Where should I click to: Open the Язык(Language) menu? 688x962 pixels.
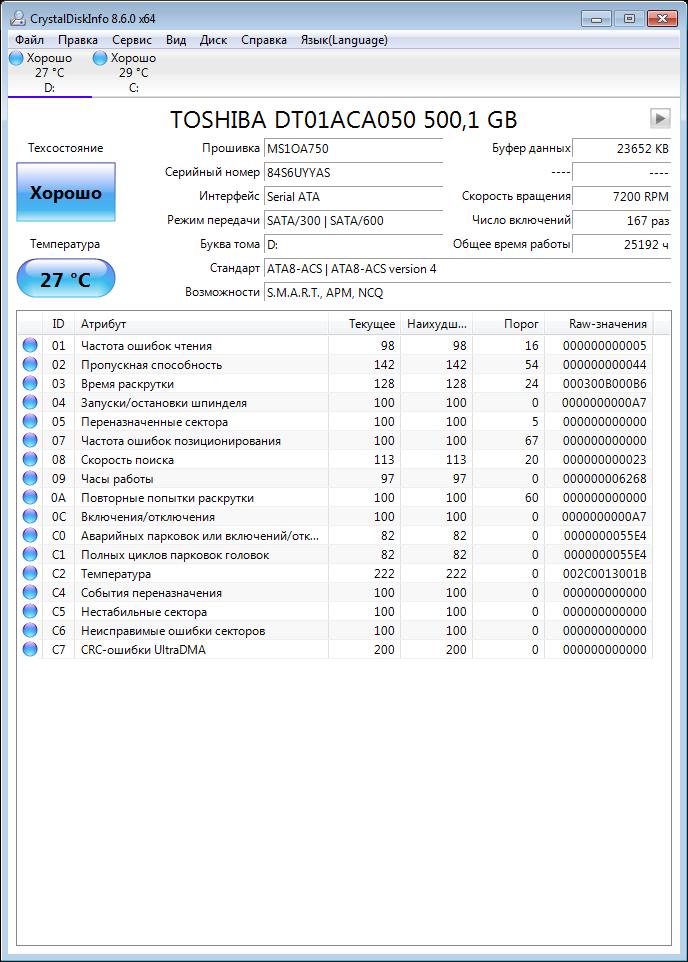[344, 40]
